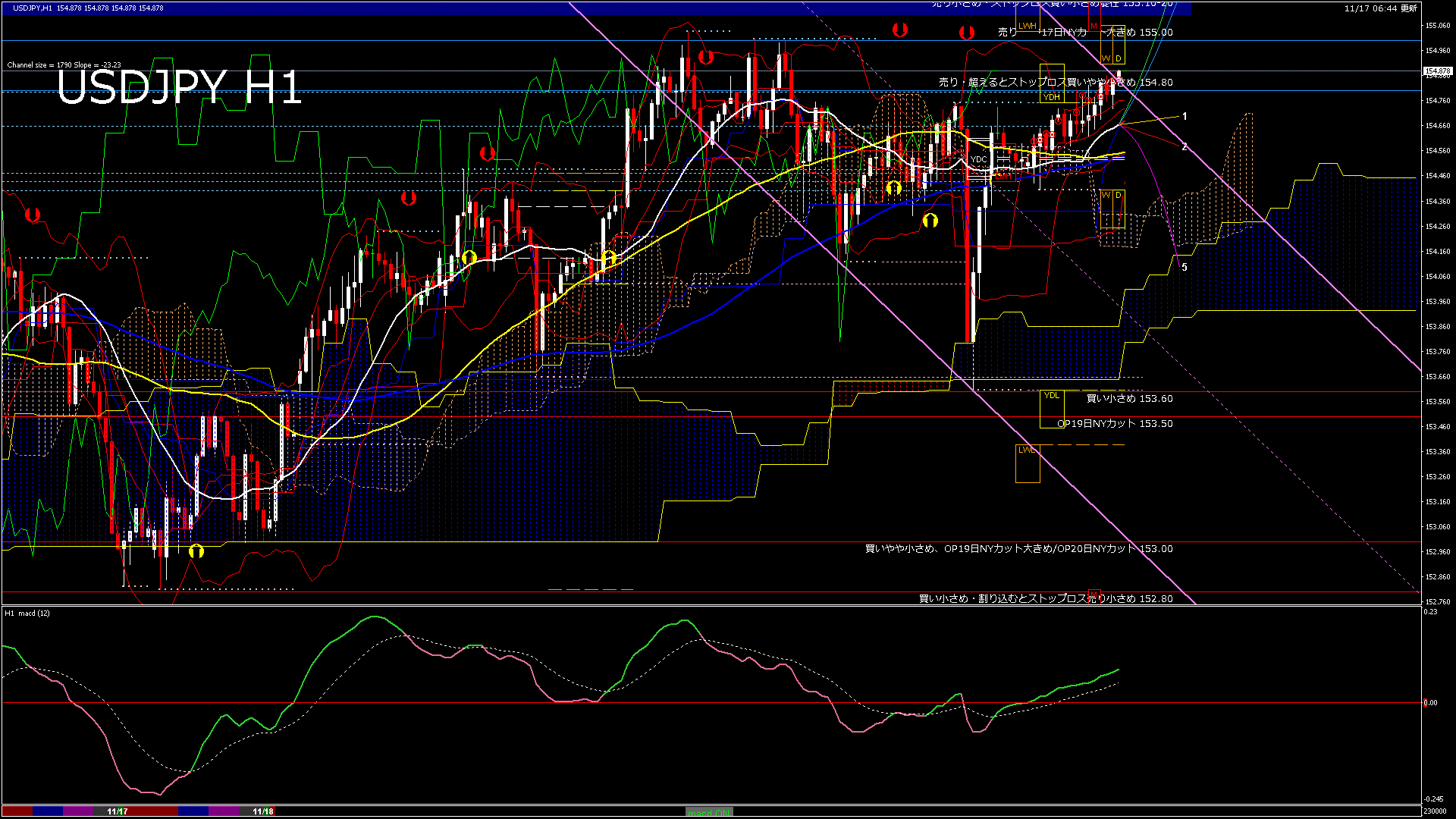The height and width of the screenshot is (819, 1456).
Task: Select the YDC white marker box
Action: click(979, 159)
